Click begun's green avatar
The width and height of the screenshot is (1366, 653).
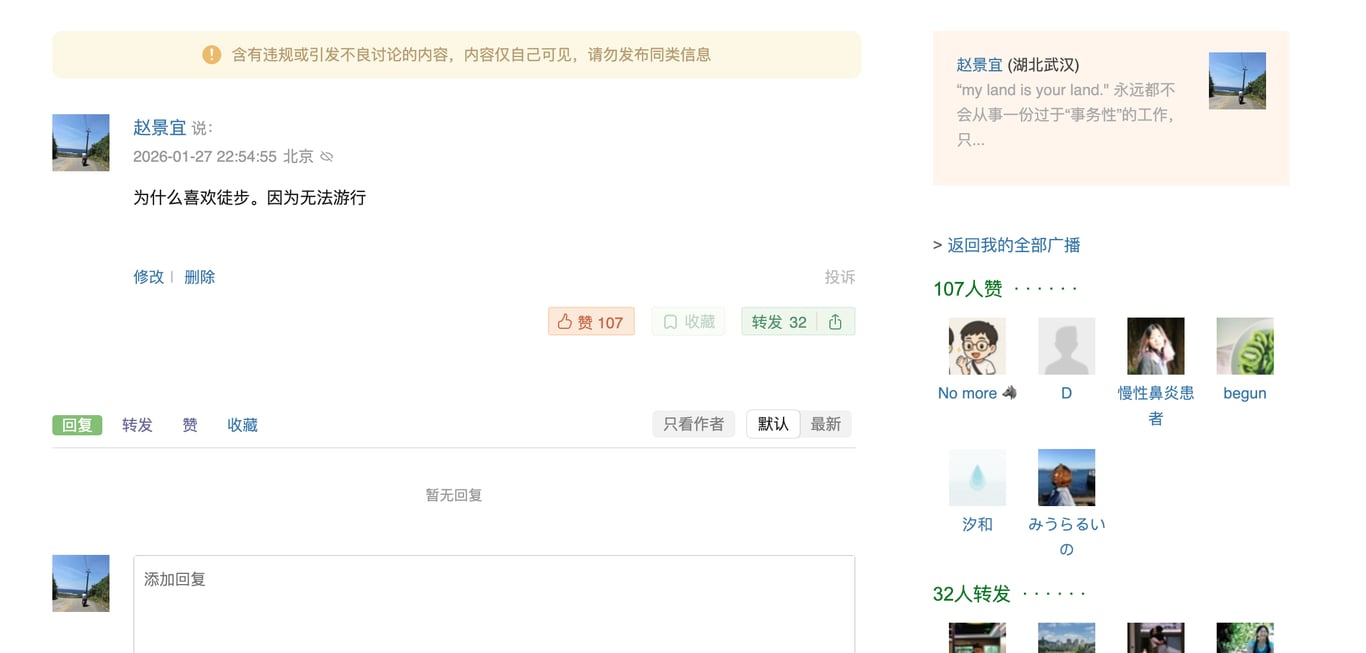[1244, 346]
